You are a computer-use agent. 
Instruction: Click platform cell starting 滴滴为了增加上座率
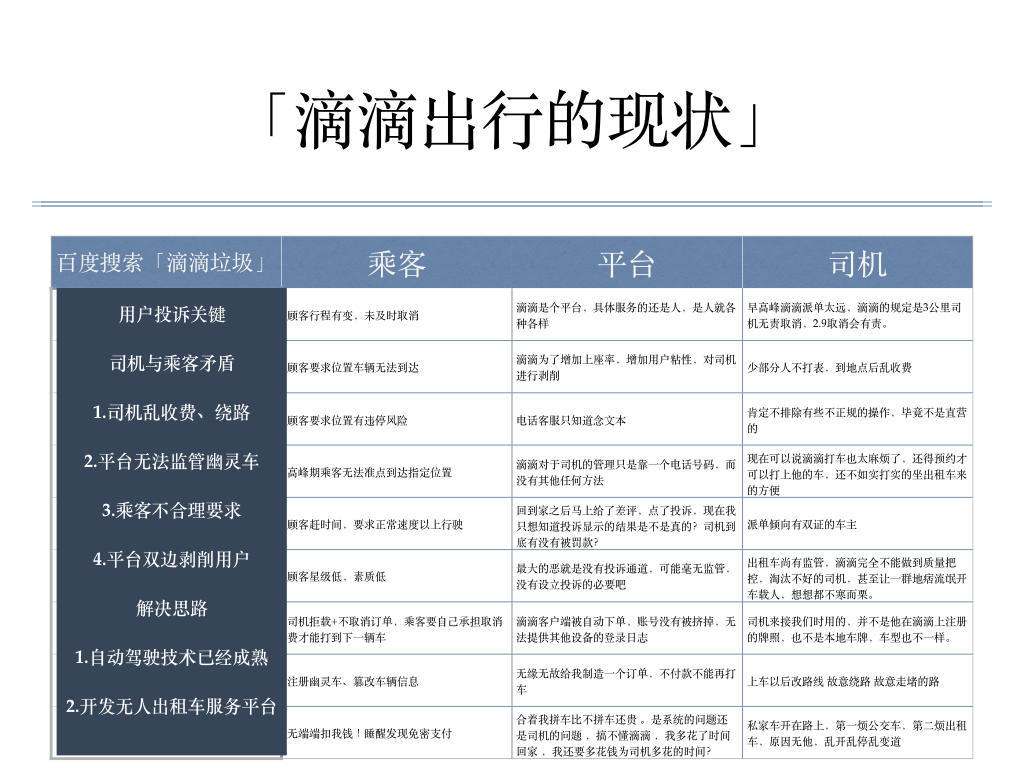[627, 368]
